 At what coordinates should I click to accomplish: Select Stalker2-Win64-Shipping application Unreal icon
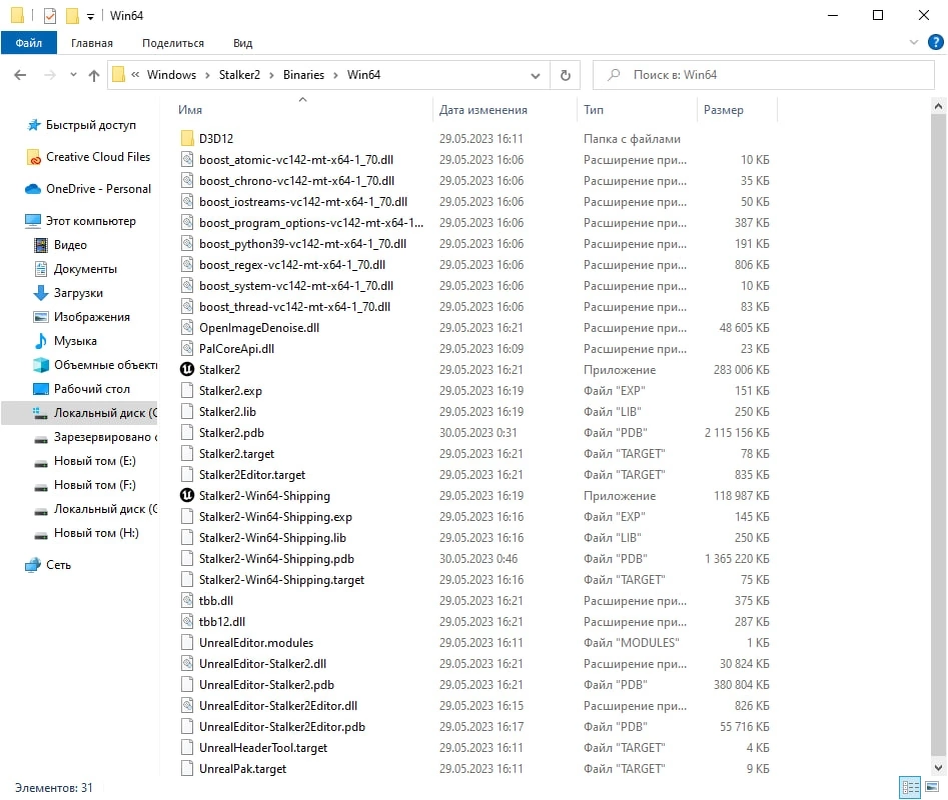tap(187, 496)
